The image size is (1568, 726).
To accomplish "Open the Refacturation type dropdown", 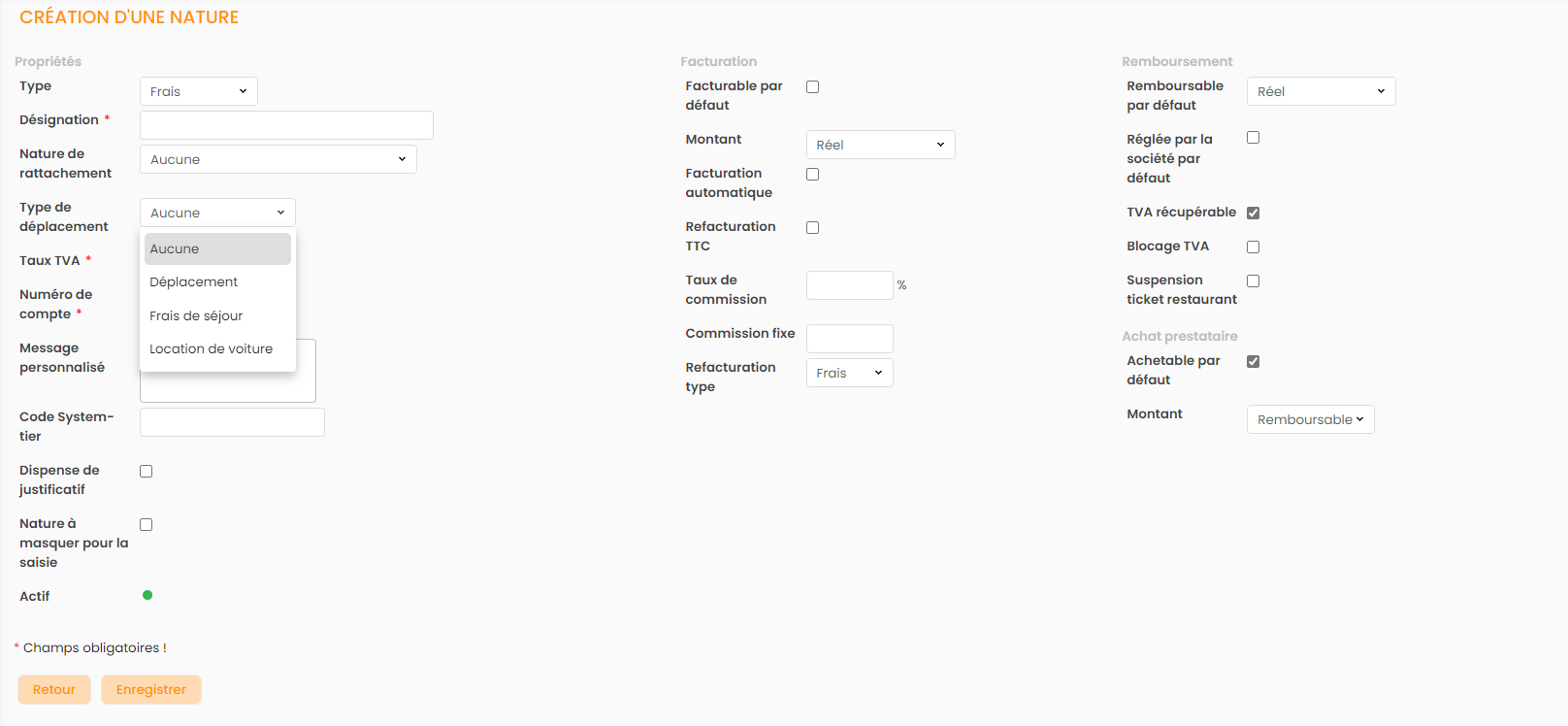I will tap(848, 373).
